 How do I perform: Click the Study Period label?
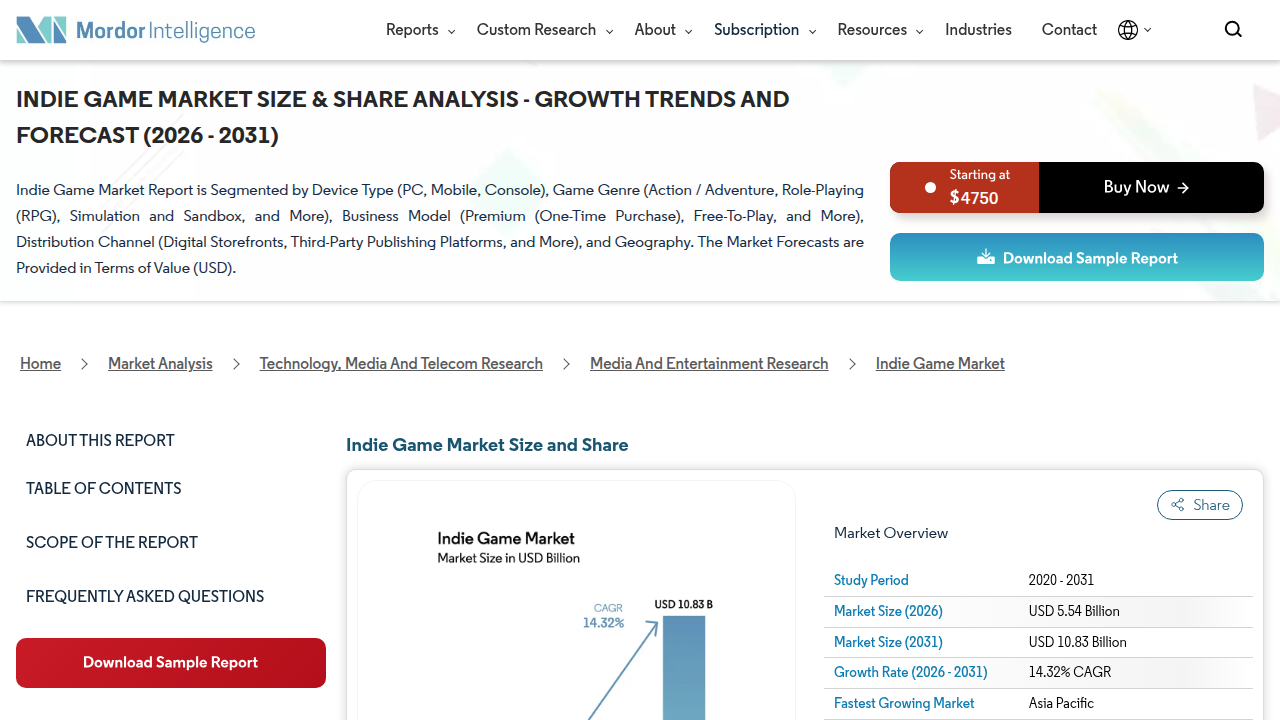click(x=871, y=580)
